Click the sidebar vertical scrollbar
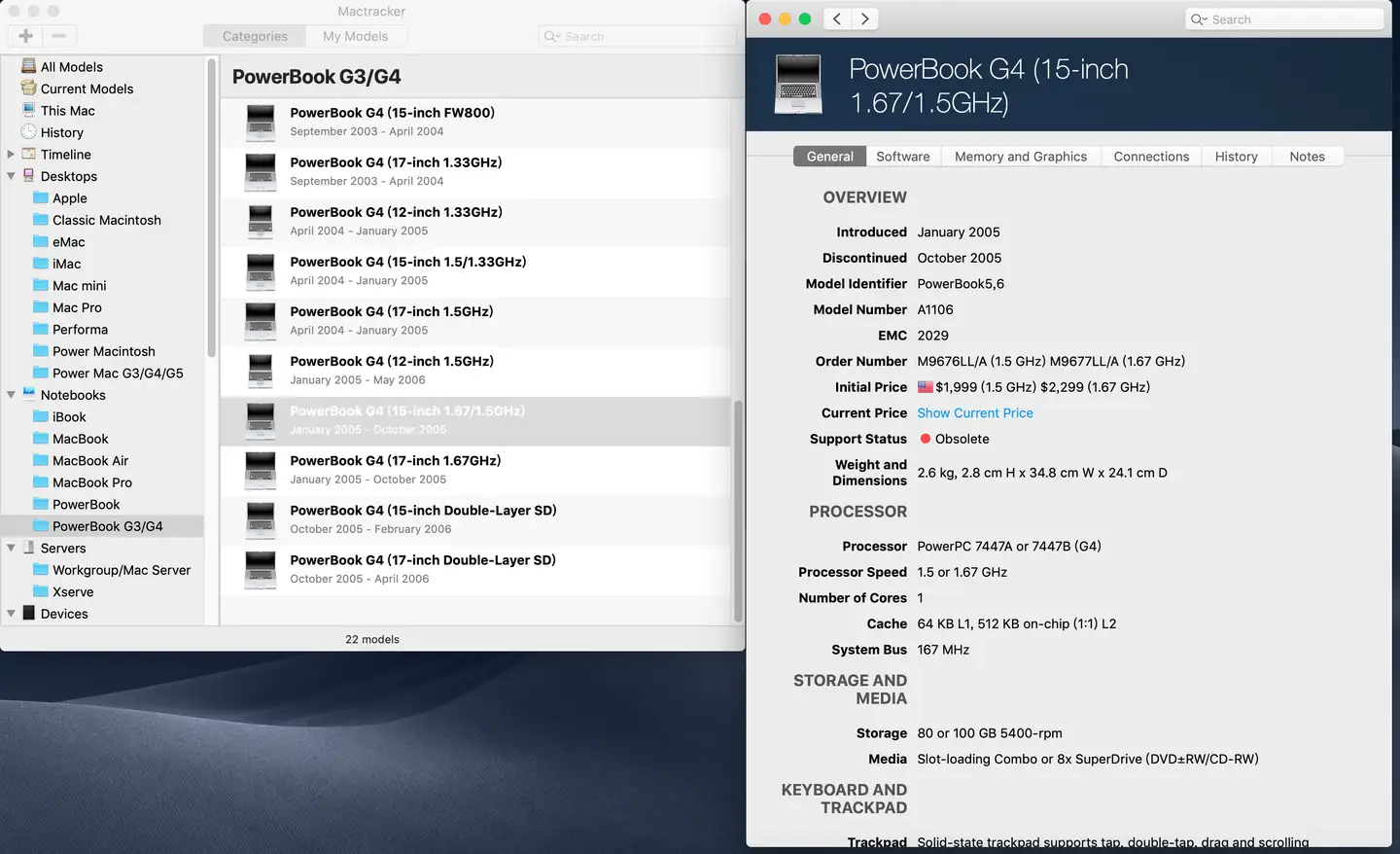Image resolution: width=1400 pixels, height=854 pixels. coord(211,208)
